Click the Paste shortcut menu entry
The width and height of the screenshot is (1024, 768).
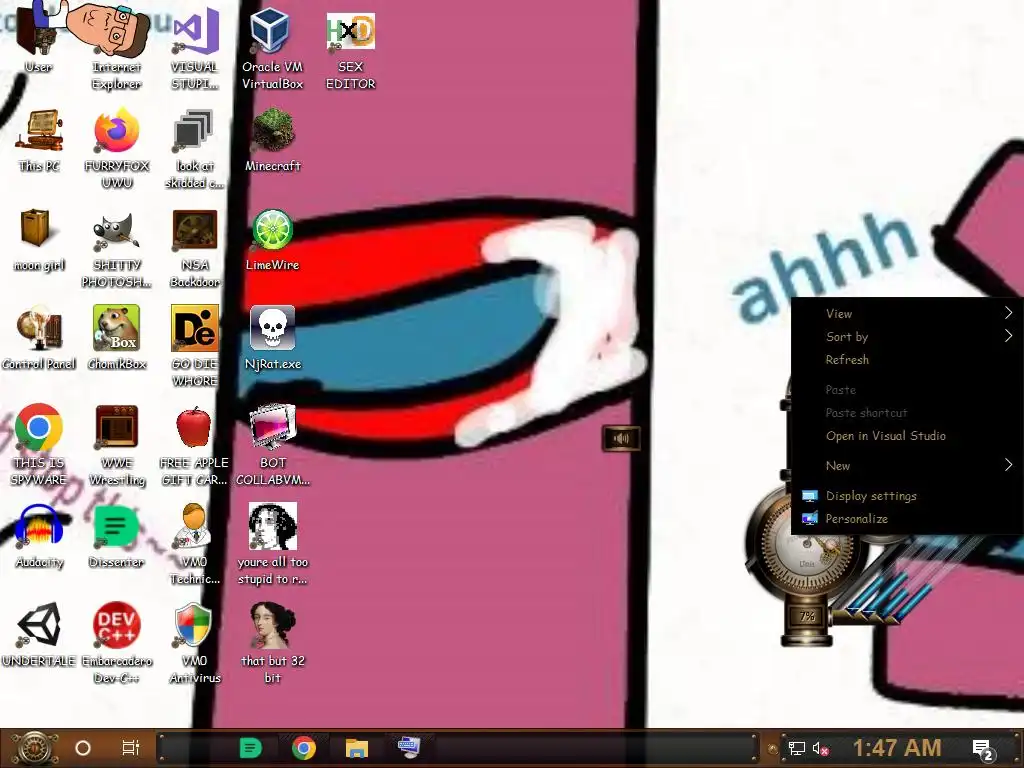pos(907,413)
